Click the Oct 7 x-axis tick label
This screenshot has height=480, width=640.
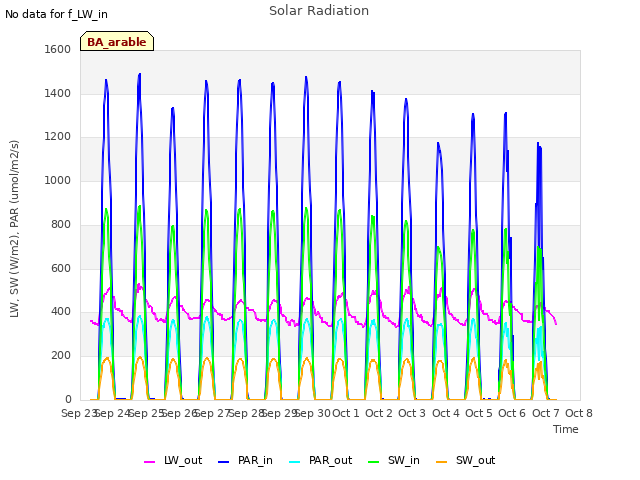coord(546,413)
